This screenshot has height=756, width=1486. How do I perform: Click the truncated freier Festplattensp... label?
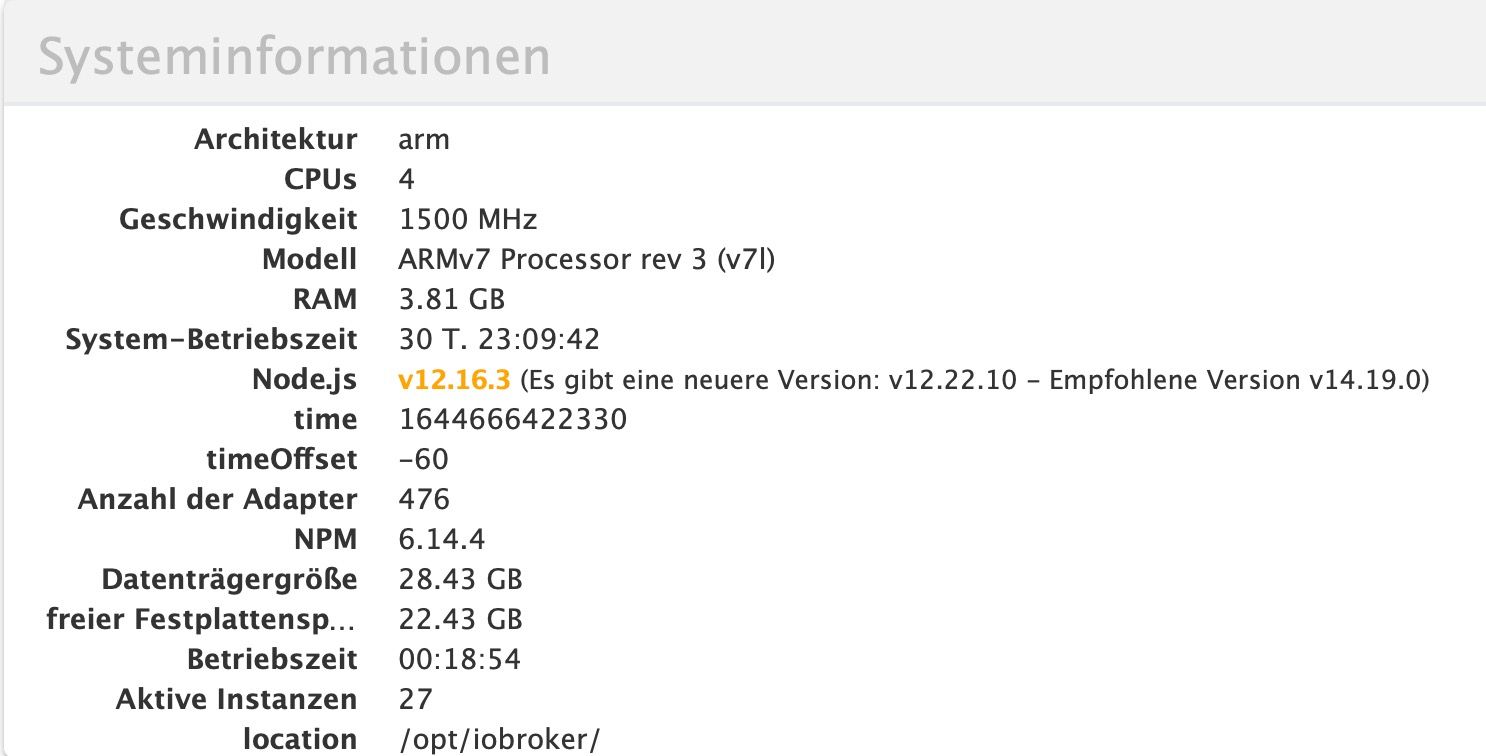coord(201,620)
